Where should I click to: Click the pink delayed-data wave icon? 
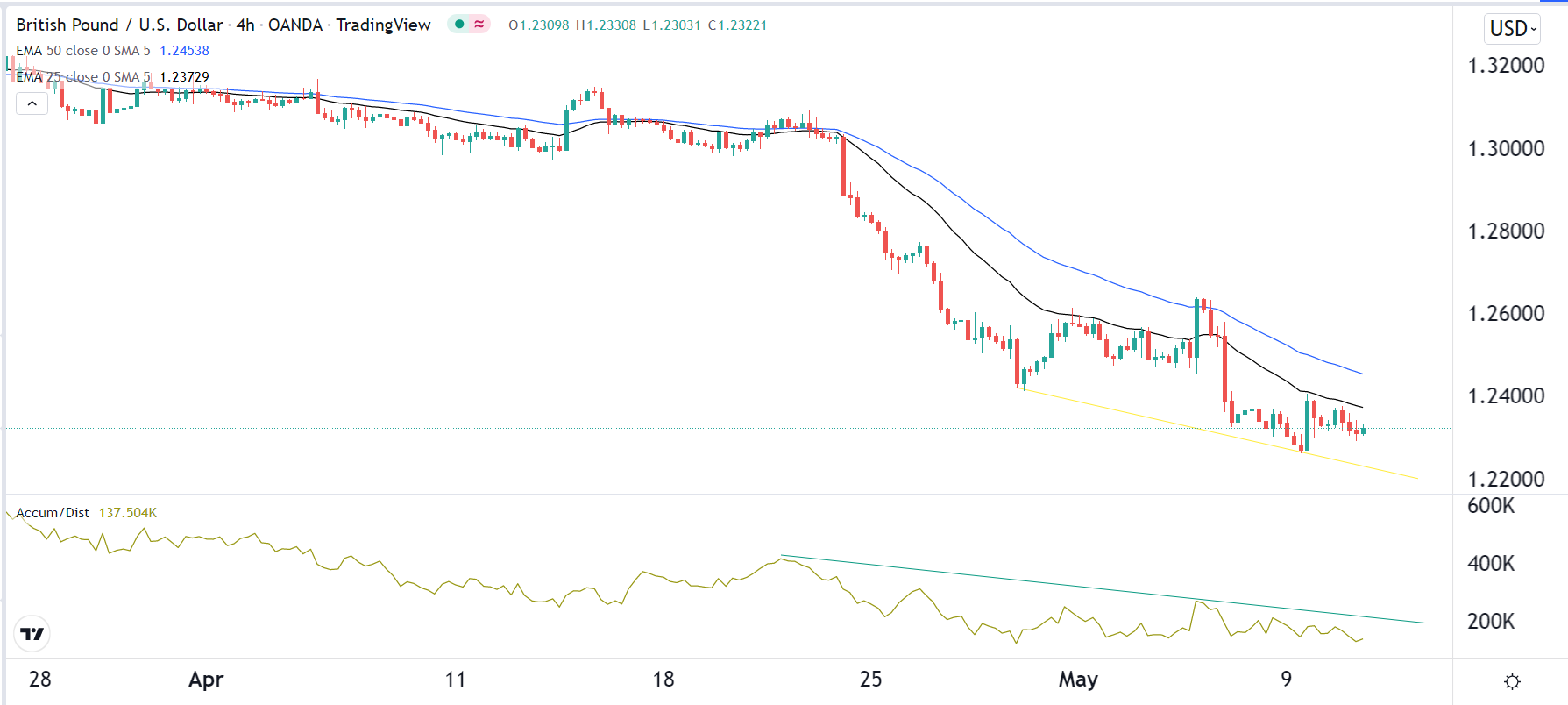click(x=479, y=25)
